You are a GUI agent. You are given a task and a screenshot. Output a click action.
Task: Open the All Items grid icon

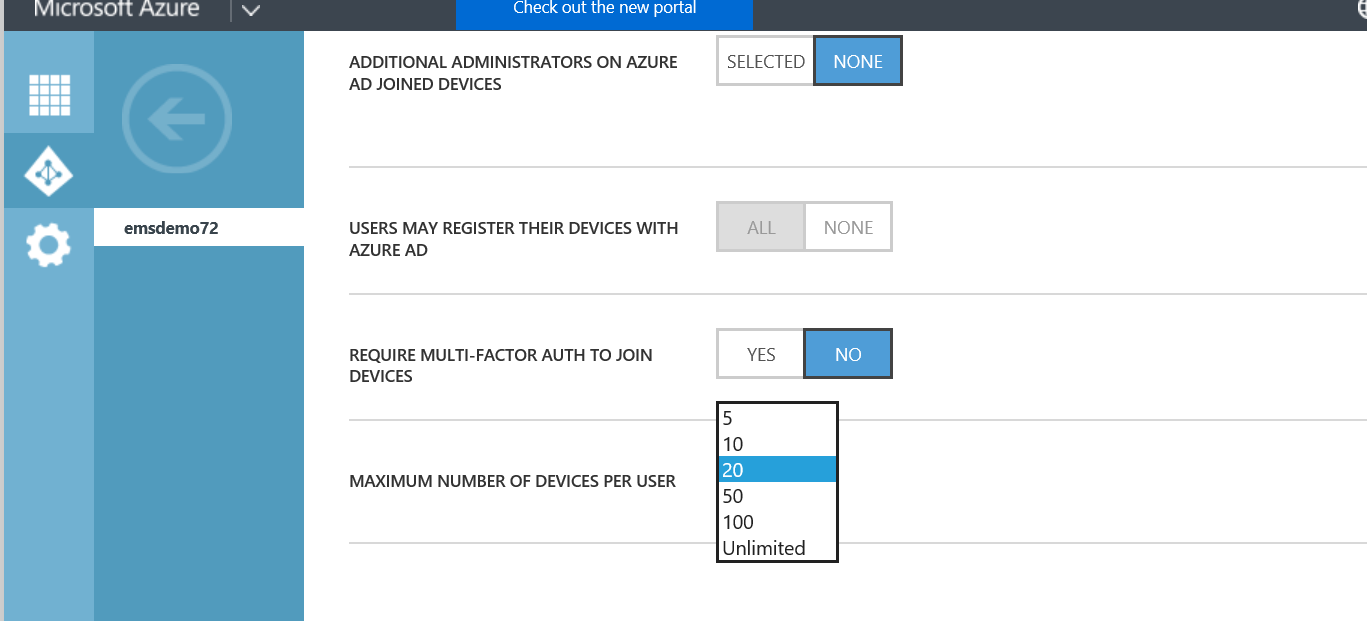(49, 95)
